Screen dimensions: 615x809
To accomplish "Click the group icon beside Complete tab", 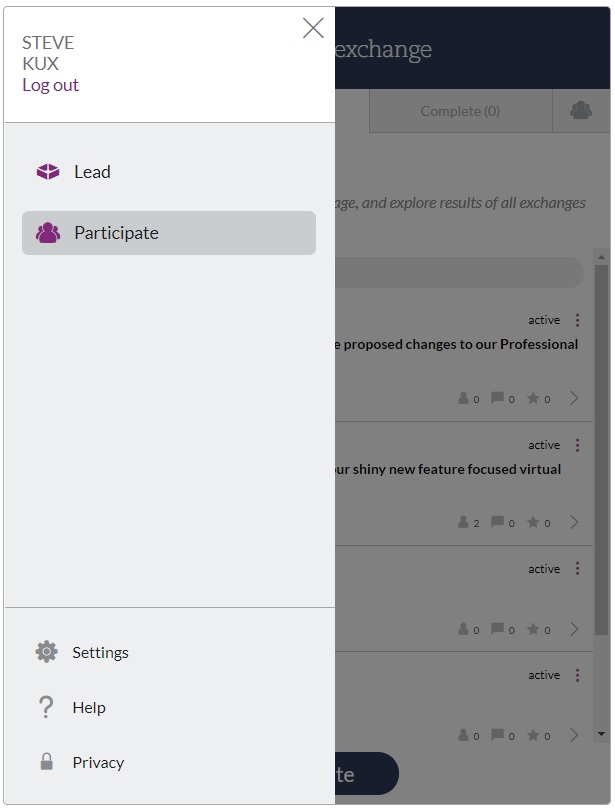I will point(581,110).
